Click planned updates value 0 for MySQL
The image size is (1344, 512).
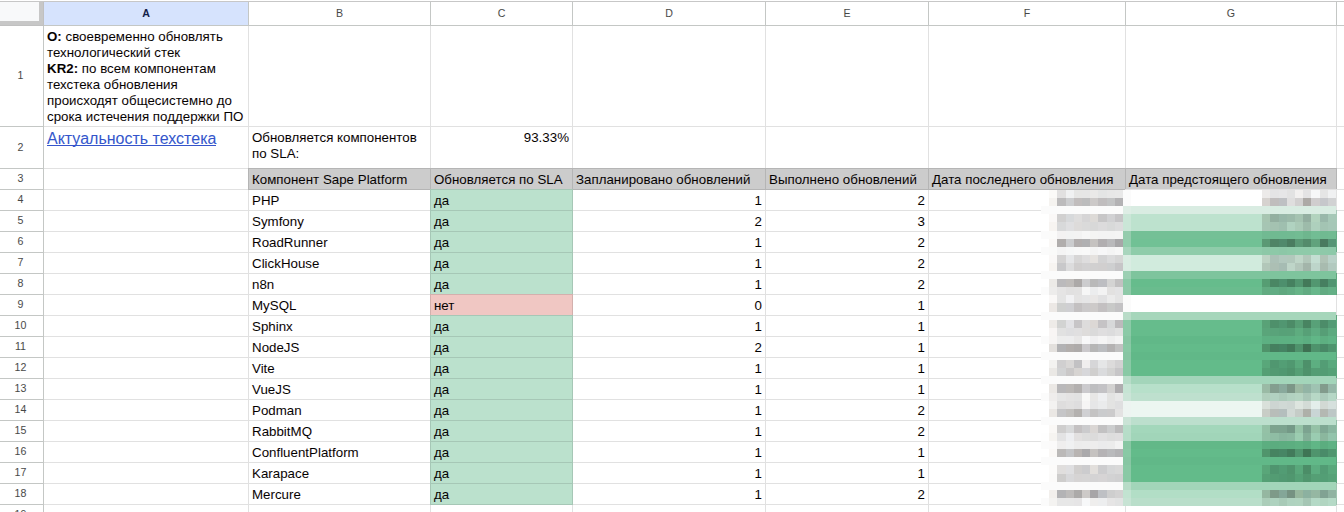669,305
